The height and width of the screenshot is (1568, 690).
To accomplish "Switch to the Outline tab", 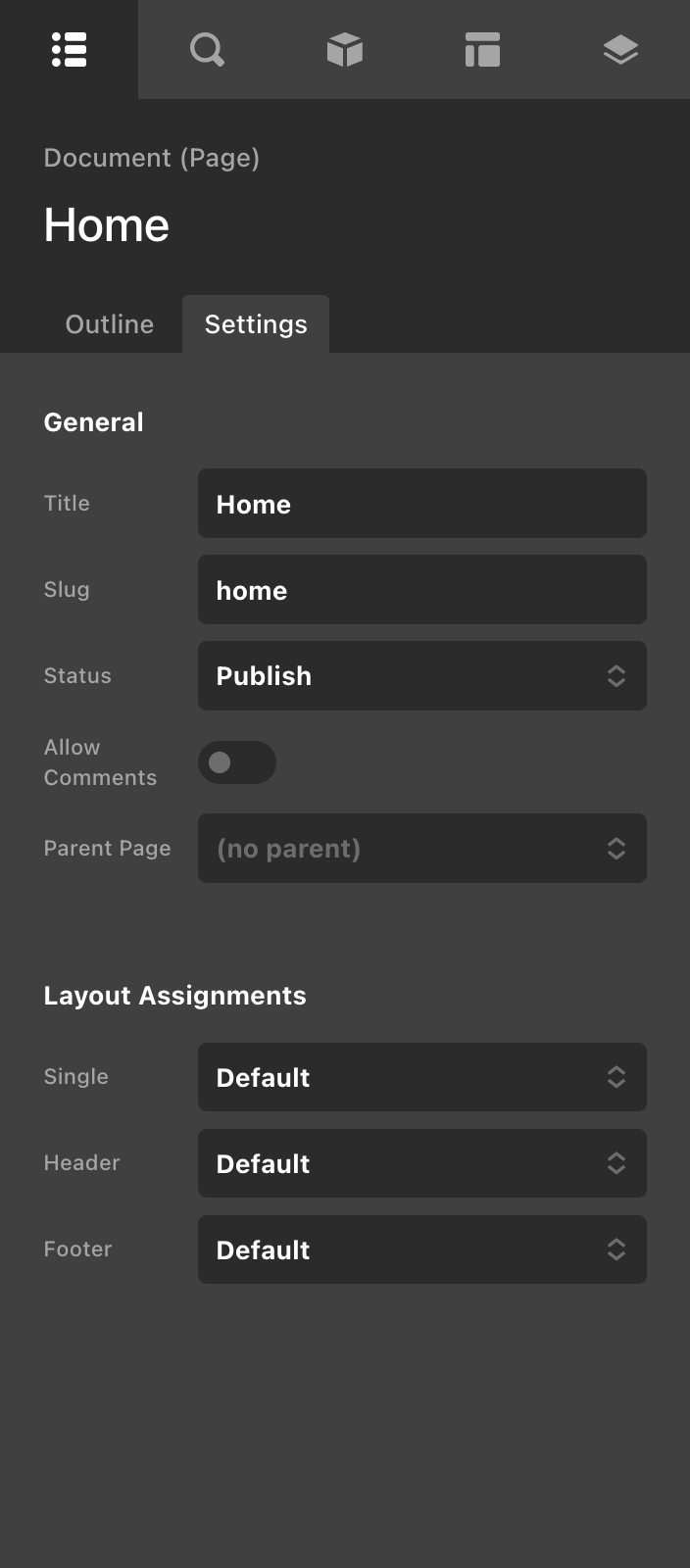I will 109,323.
